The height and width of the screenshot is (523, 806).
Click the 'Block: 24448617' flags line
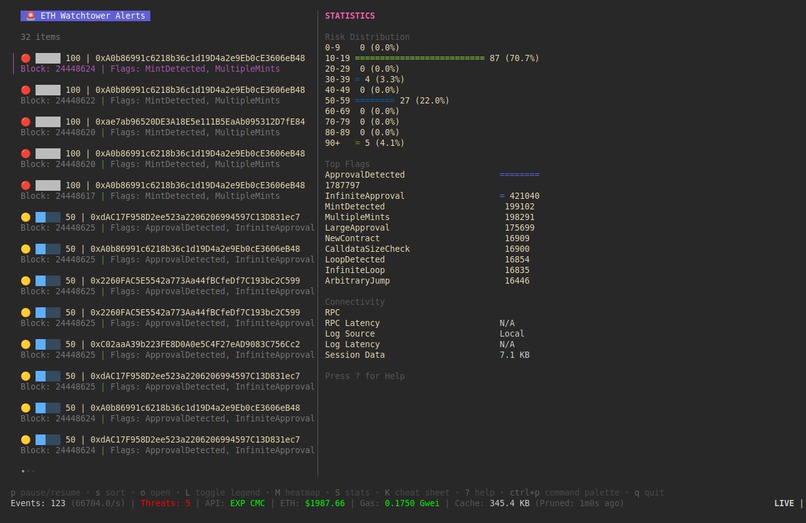(150, 196)
